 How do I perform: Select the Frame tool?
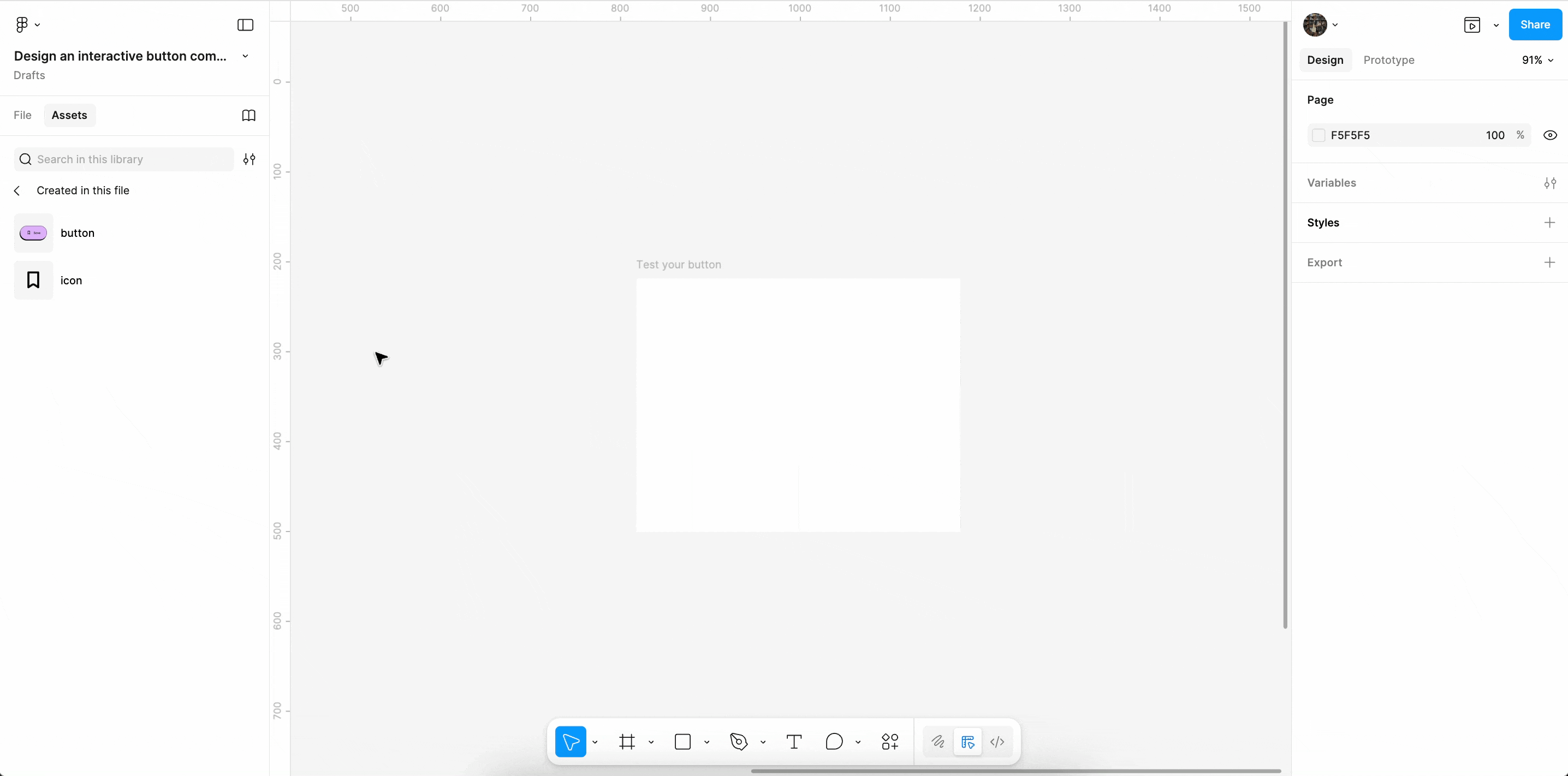click(x=627, y=742)
